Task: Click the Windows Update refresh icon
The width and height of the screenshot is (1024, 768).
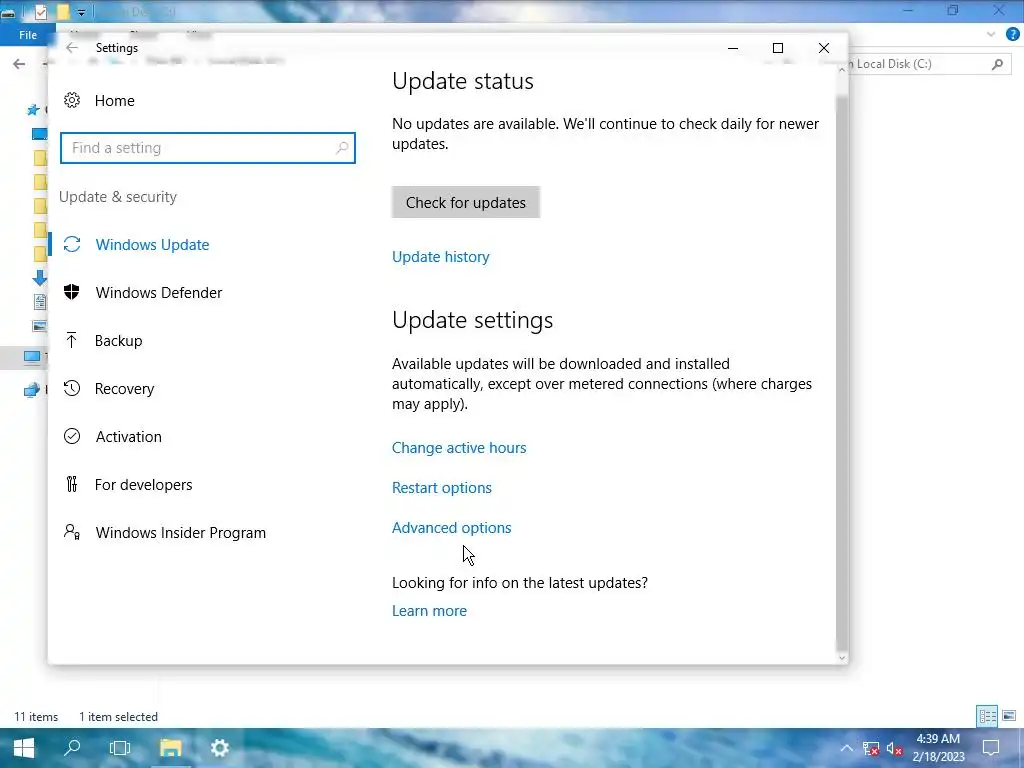Action: (x=72, y=244)
